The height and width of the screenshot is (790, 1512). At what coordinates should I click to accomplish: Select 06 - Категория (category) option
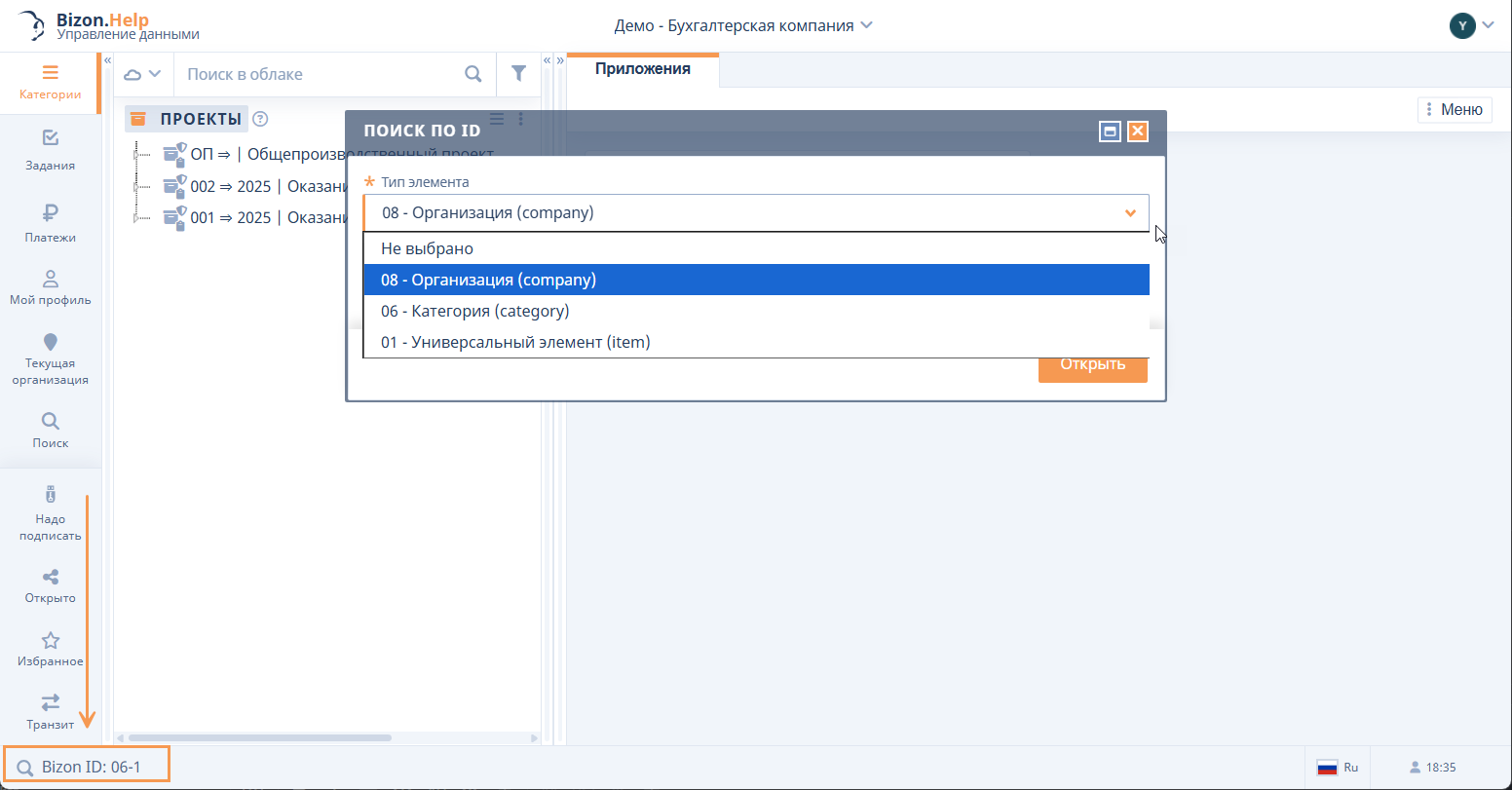[474, 312]
